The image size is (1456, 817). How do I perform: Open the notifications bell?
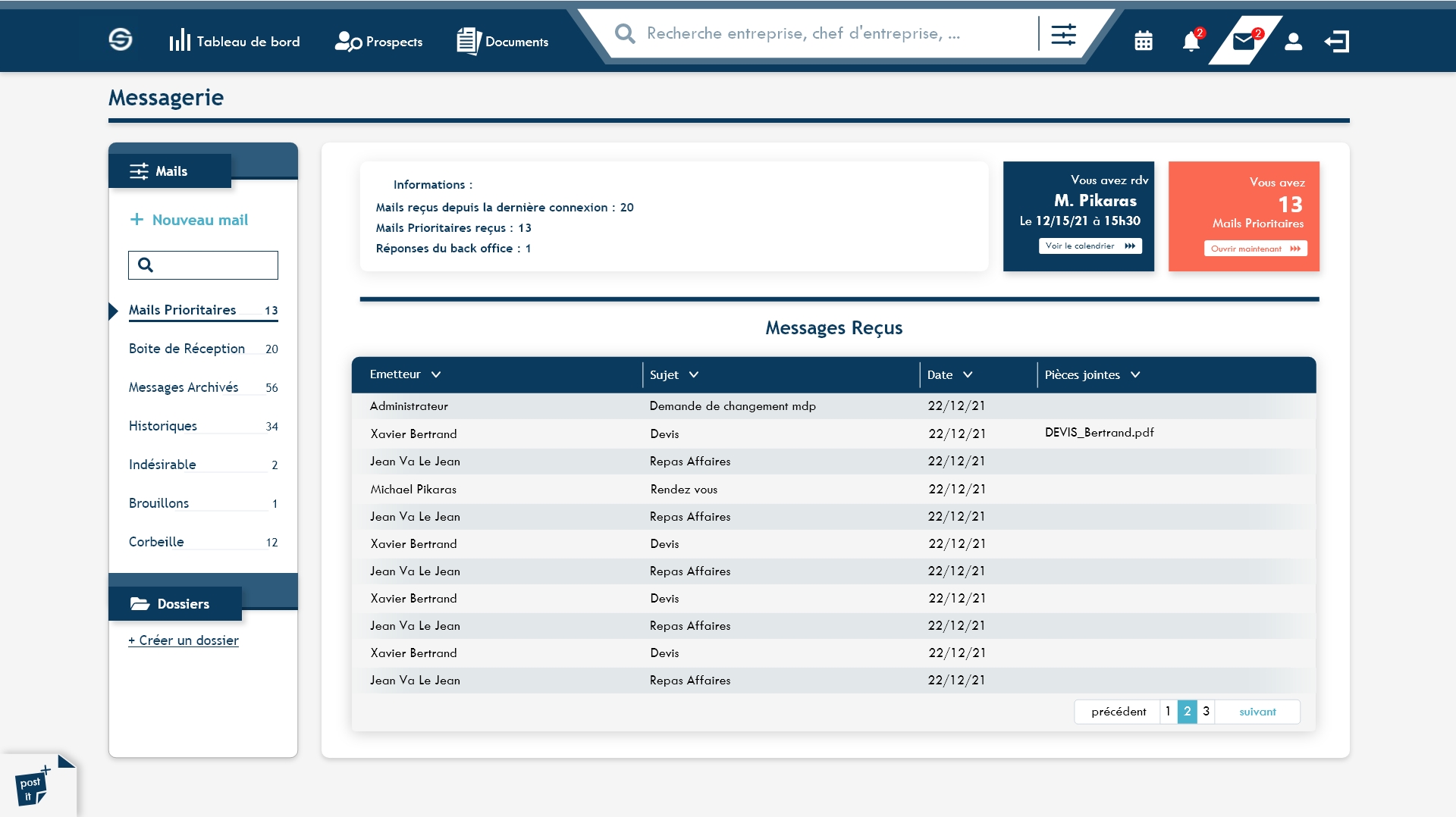pyautogui.click(x=1191, y=41)
